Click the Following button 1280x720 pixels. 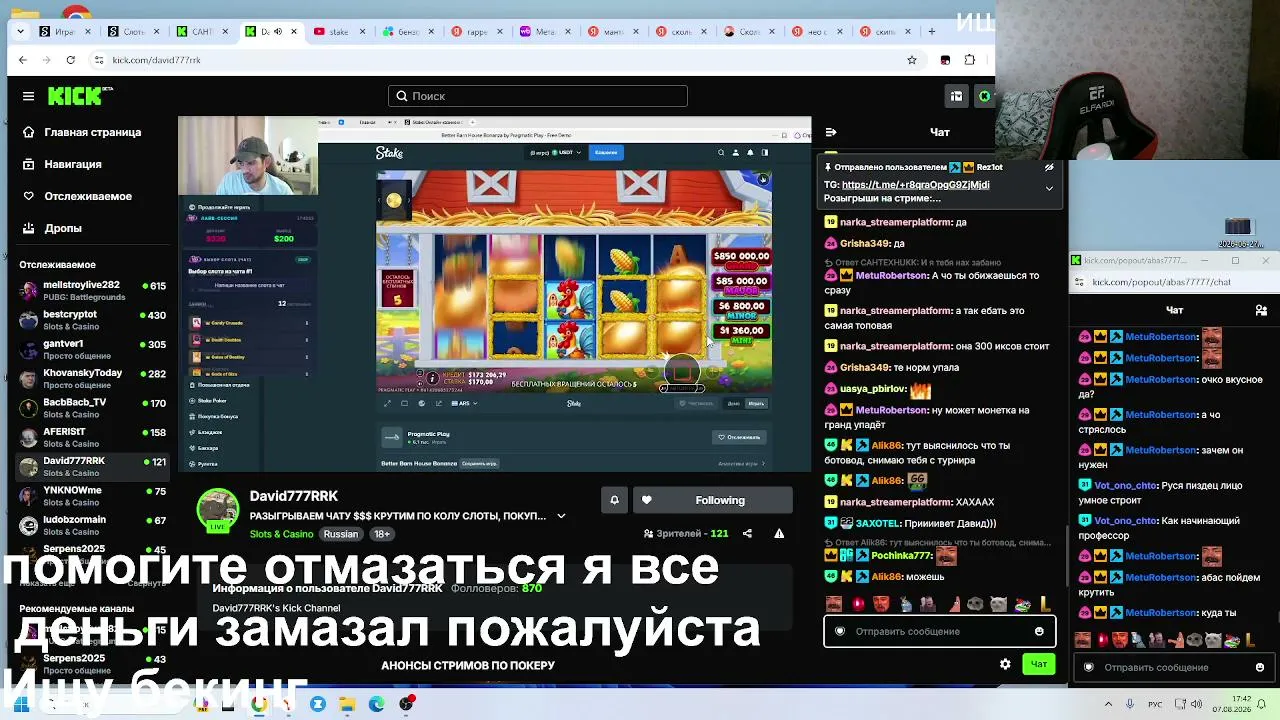tap(713, 500)
